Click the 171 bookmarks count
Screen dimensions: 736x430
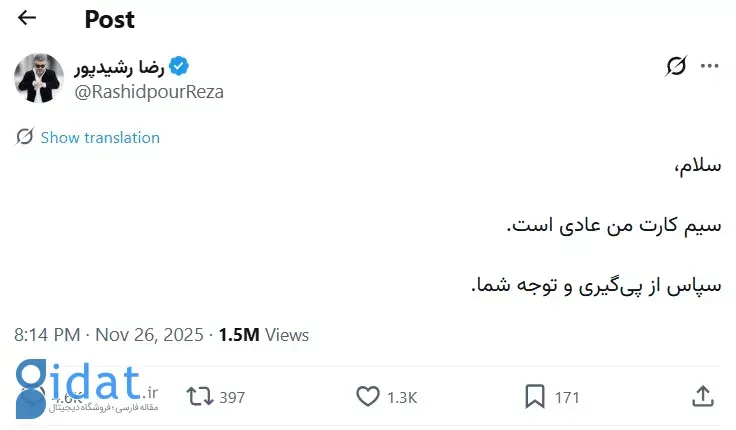pyautogui.click(x=567, y=398)
